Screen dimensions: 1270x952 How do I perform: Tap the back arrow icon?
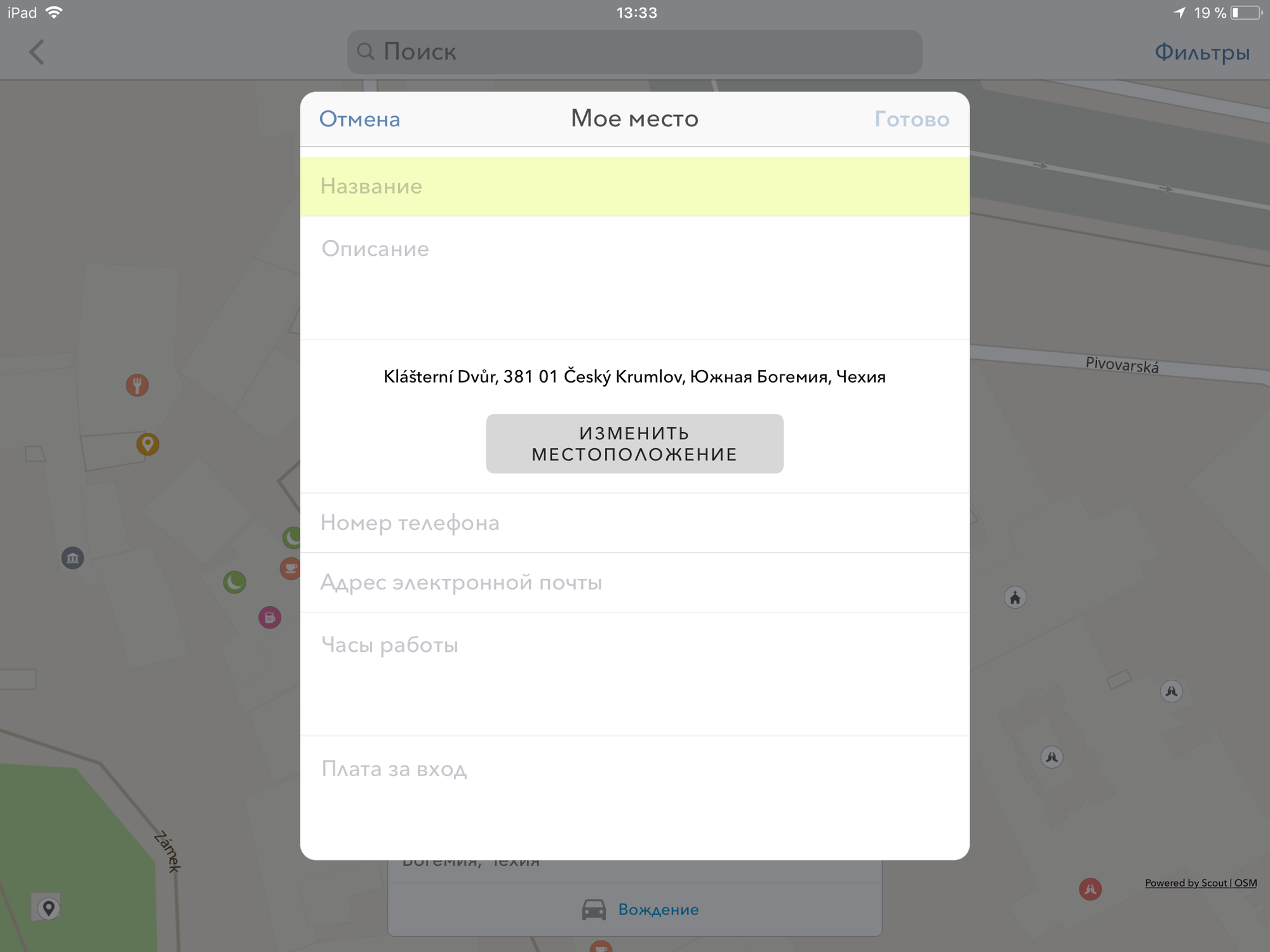[37, 52]
